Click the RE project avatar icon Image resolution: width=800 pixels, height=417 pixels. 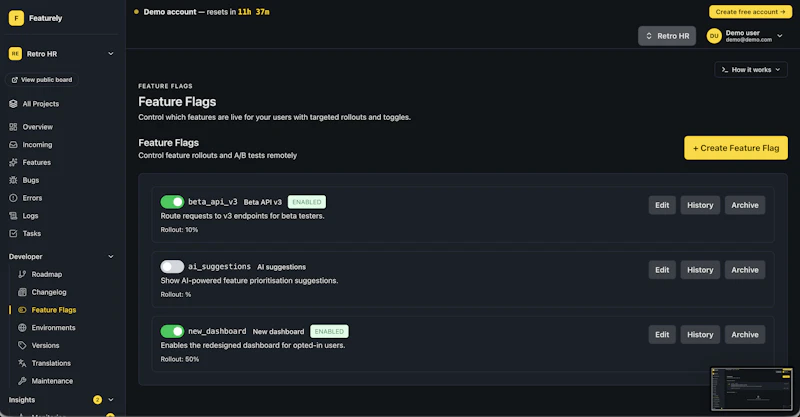(15, 54)
